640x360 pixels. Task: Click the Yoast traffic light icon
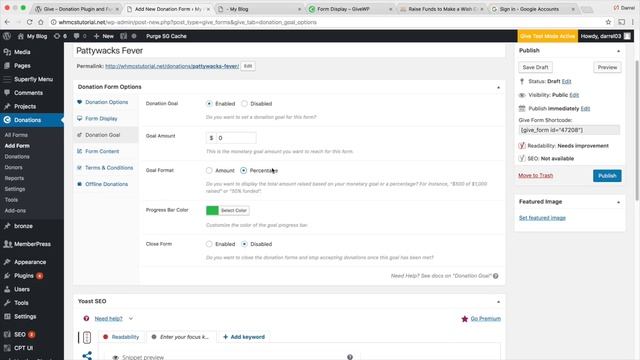[87, 337]
